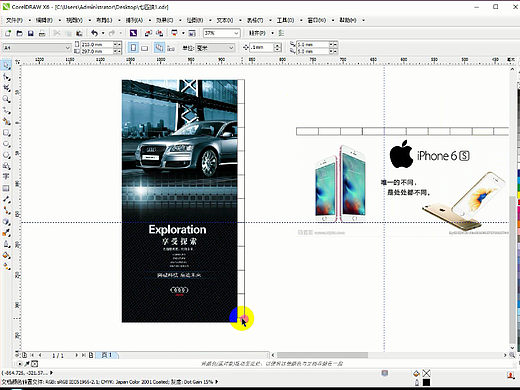Switch to the 页 1 page tab
The height and width of the screenshot is (390, 520).
107,355
